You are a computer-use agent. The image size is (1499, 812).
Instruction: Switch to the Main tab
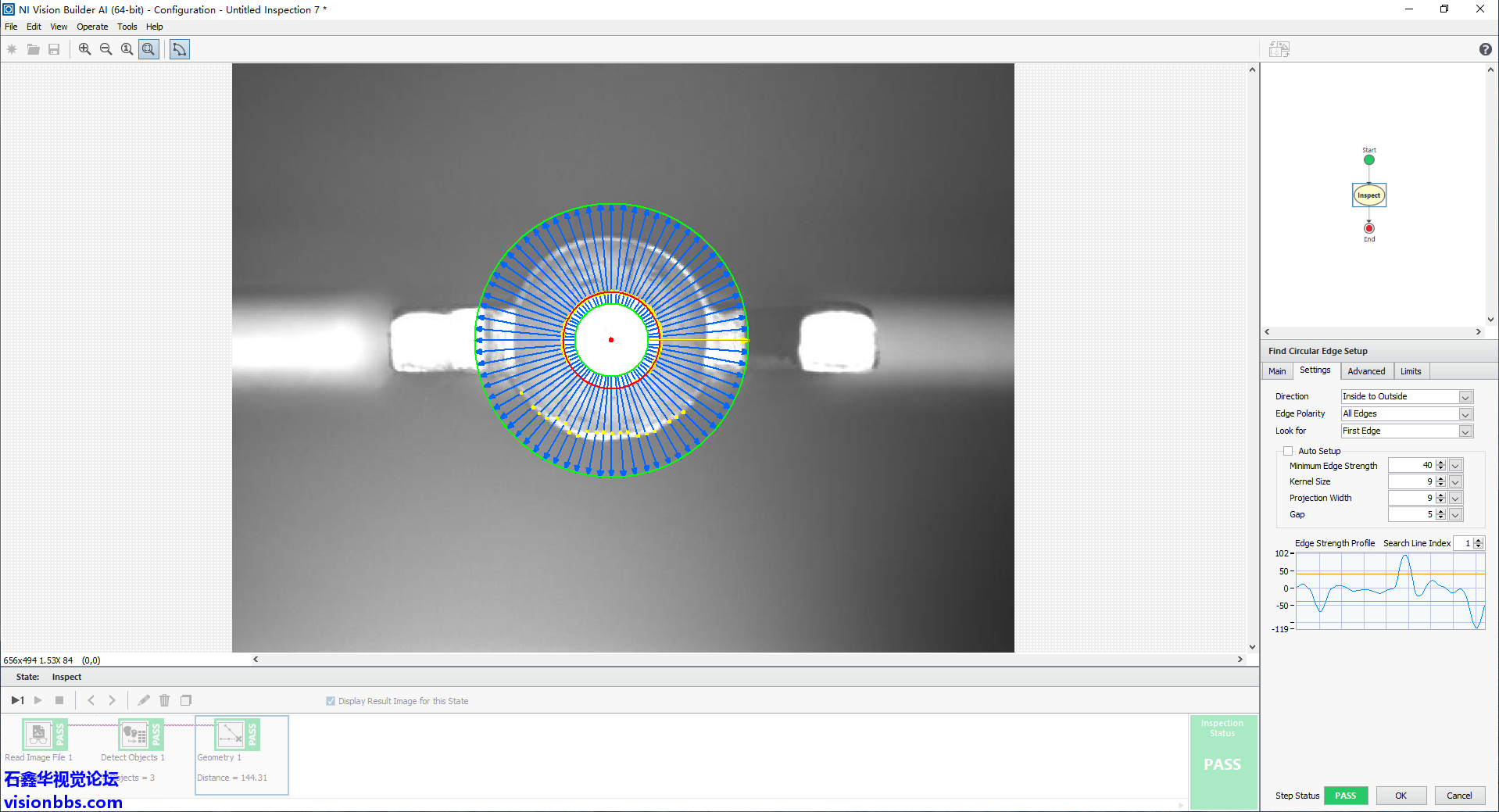tap(1277, 371)
